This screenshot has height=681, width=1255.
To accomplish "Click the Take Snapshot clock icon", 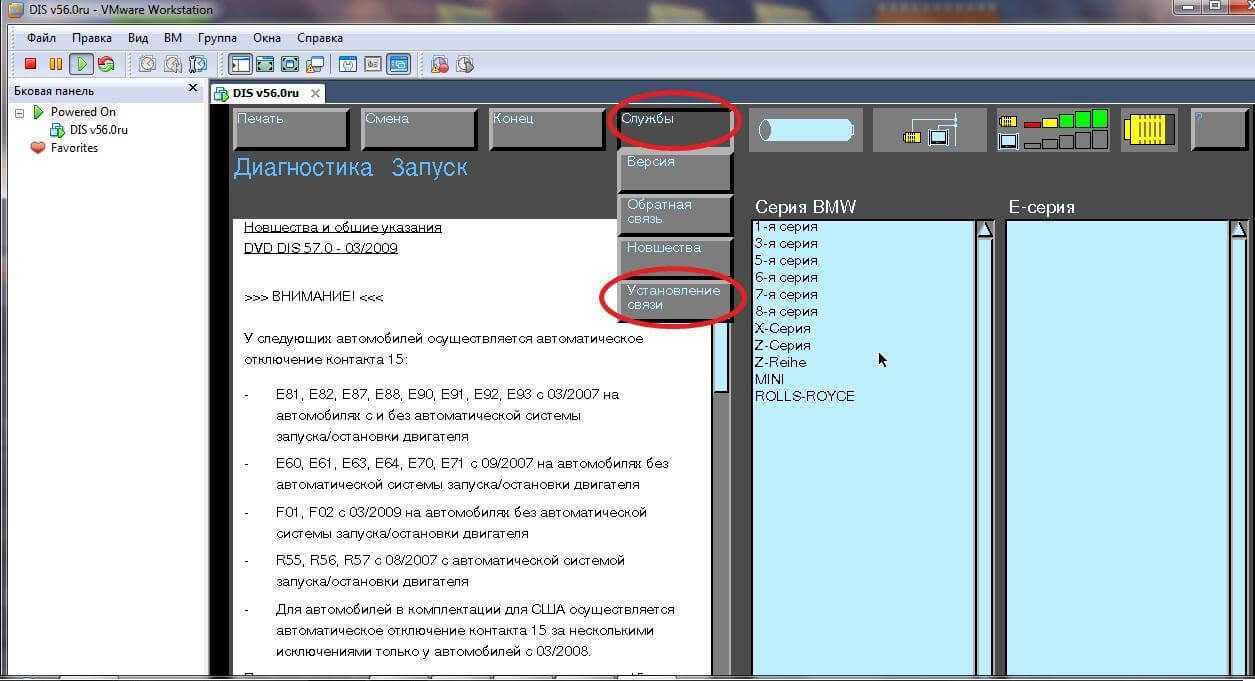I will click(x=147, y=64).
